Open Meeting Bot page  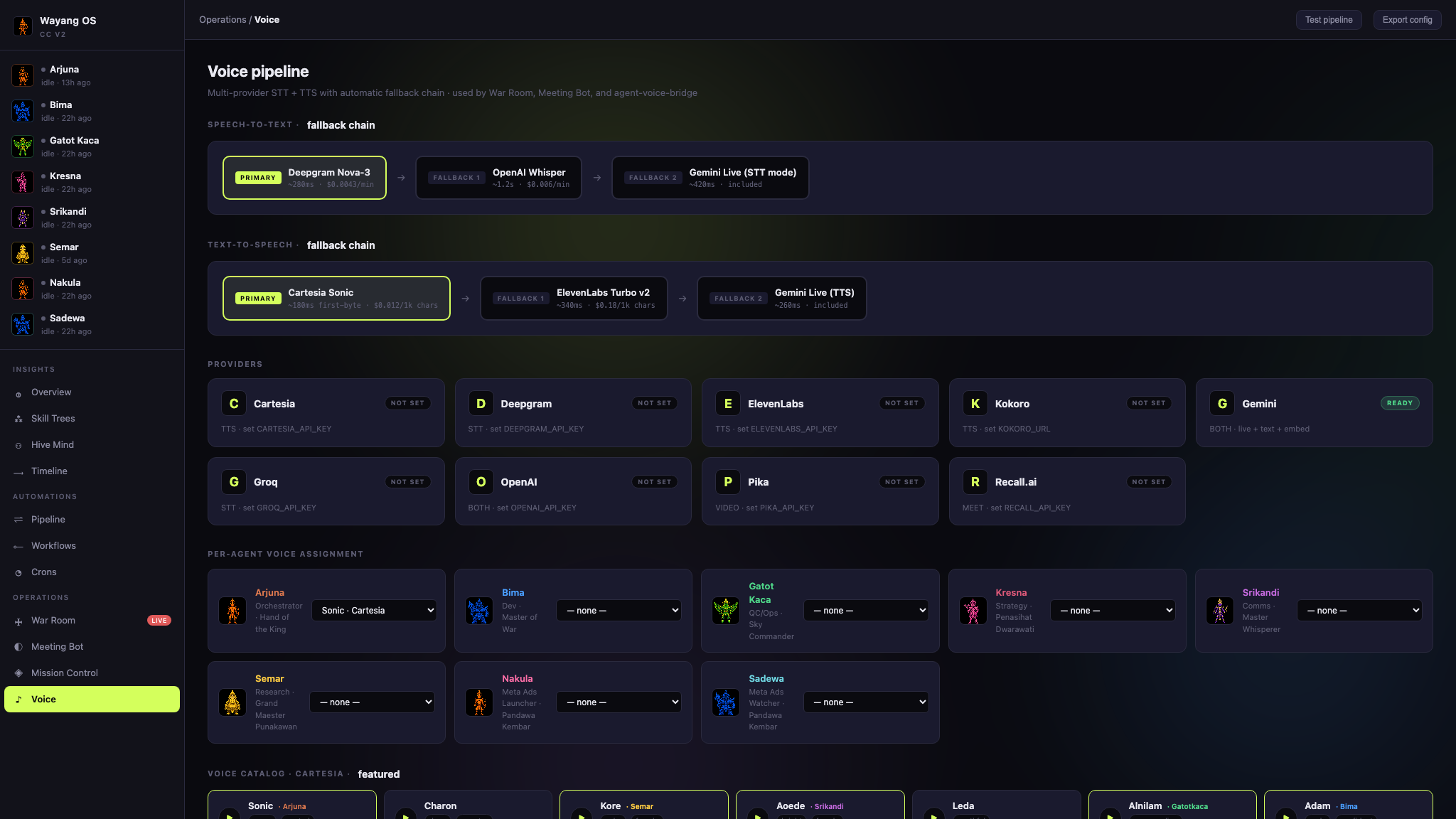click(92, 647)
